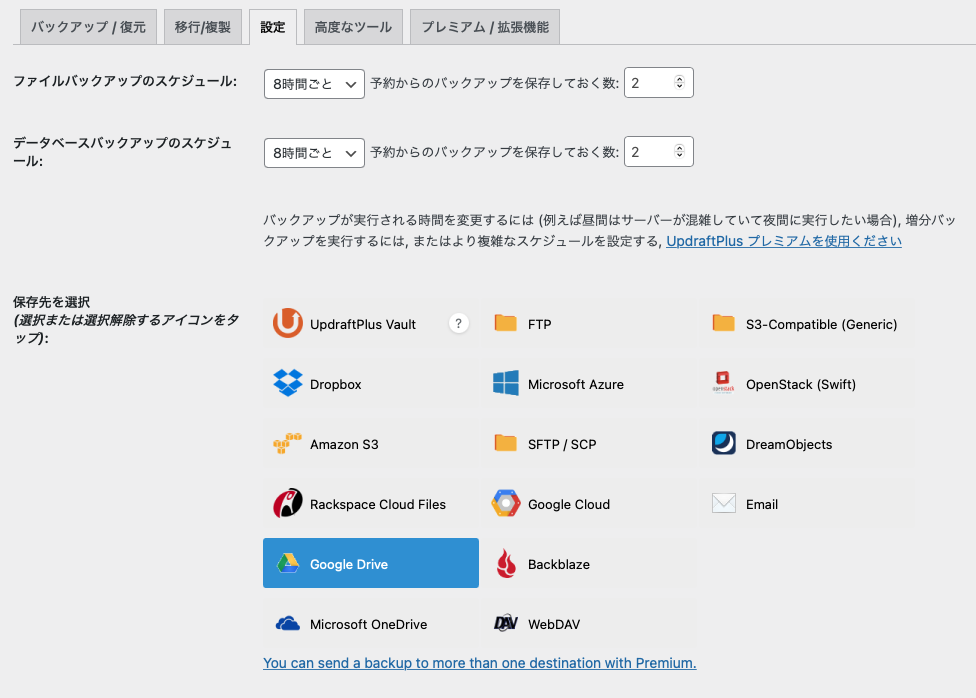Click the Dropbox logo icon
Image resolution: width=976 pixels, height=698 pixels.
[288, 383]
